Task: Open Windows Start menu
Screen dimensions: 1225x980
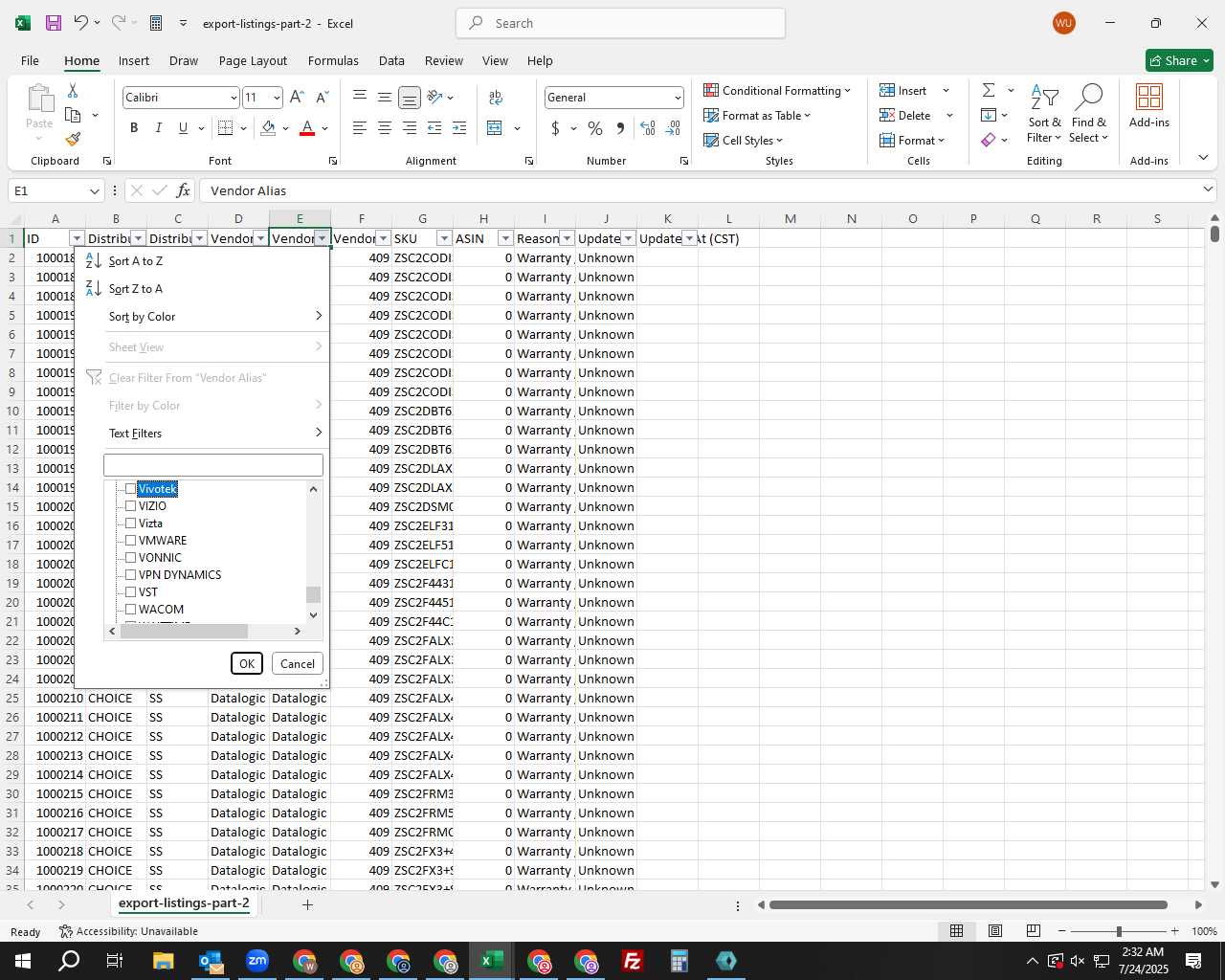Action: pyautogui.click(x=23, y=961)
